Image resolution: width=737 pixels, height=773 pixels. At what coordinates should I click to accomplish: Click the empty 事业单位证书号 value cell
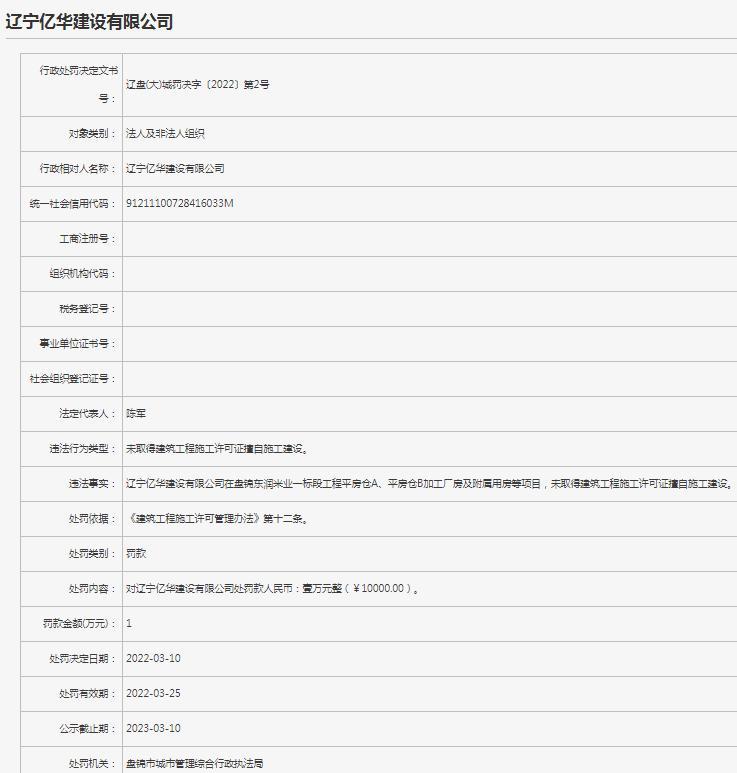tap(428, 344)
